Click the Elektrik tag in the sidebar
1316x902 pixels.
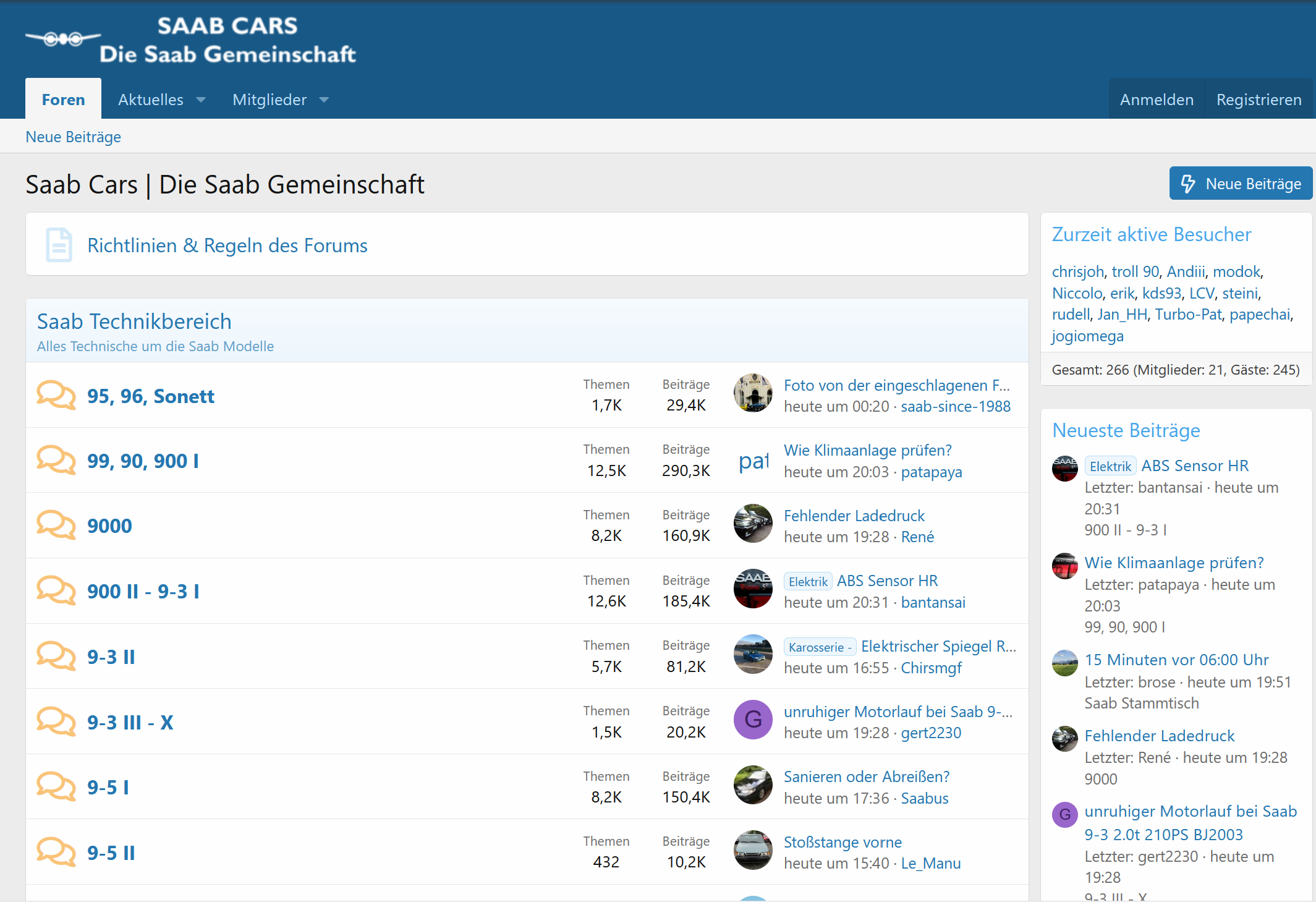tap(1110, 466)
